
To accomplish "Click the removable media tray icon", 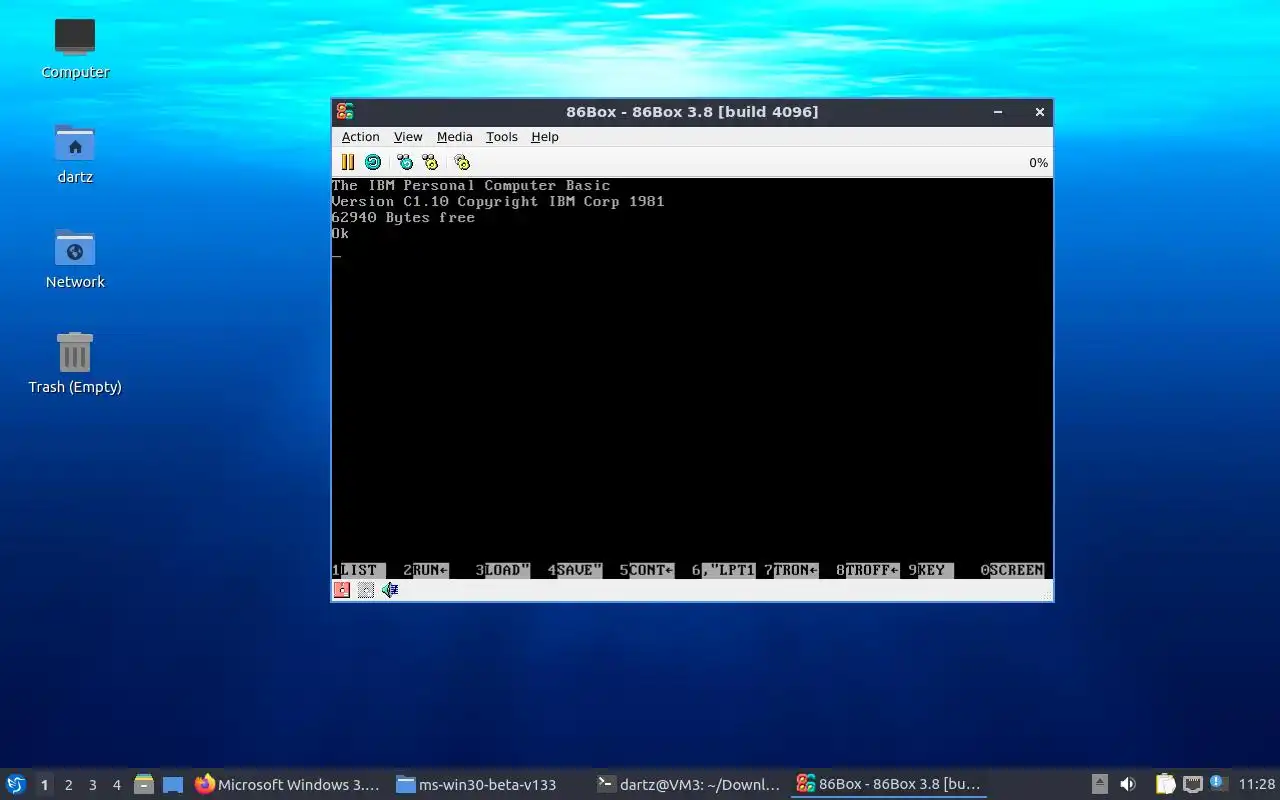I will pos(1099,785).
